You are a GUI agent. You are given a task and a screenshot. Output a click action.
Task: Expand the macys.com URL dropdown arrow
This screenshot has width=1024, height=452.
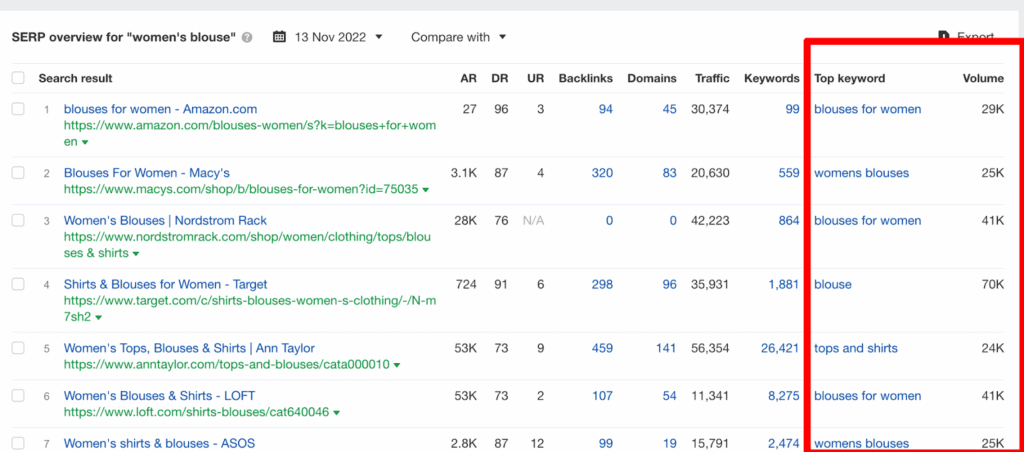(426, 189)
